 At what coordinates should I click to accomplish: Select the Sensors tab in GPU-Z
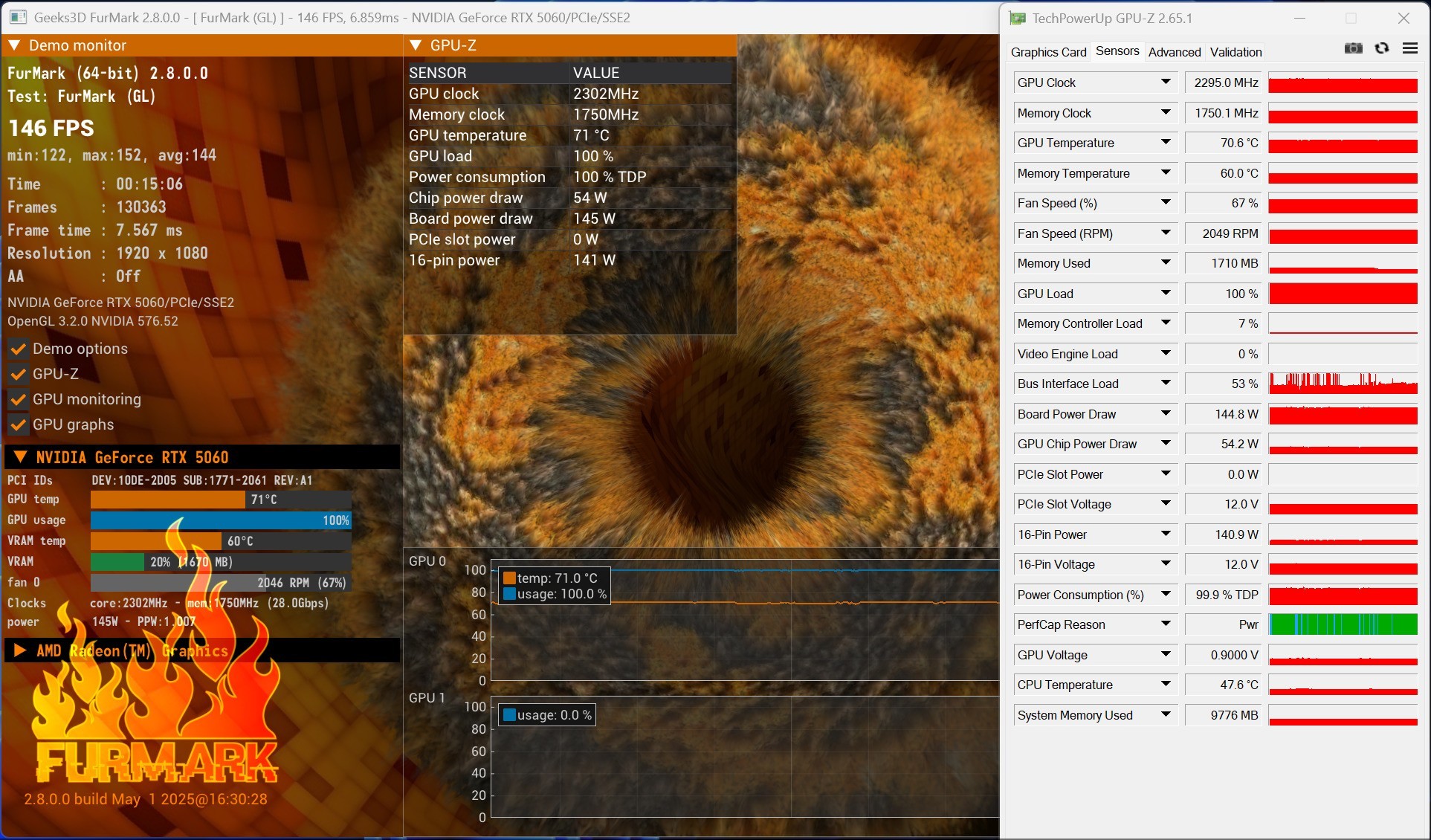pos(1117,51)
